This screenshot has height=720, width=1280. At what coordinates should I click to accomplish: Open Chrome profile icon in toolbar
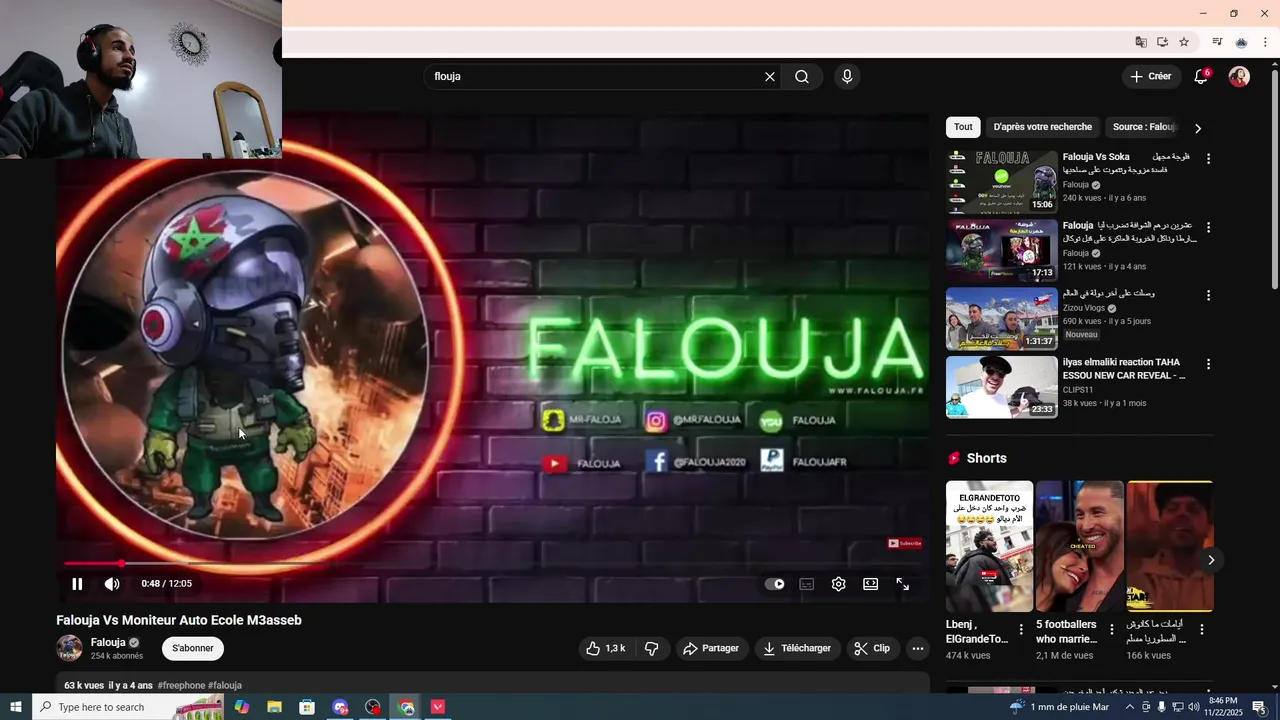tap(1241, 42)
